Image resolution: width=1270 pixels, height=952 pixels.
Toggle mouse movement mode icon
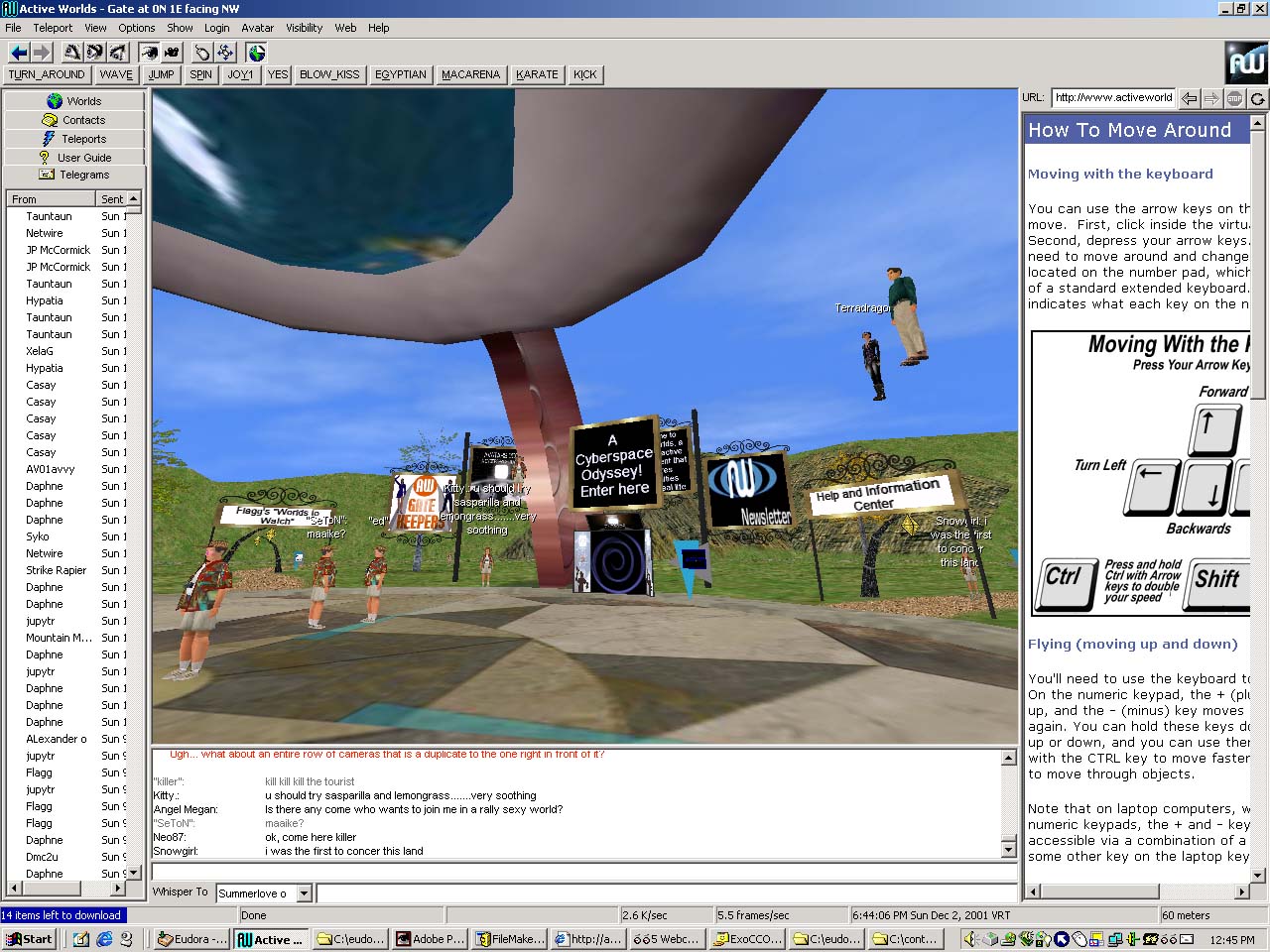coord(202,53)
